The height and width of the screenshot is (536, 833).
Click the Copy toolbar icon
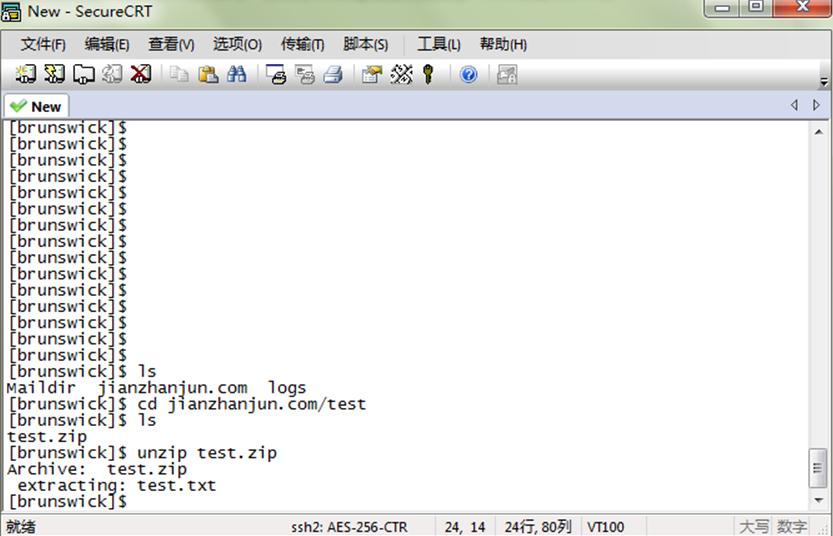coord(179,74)
